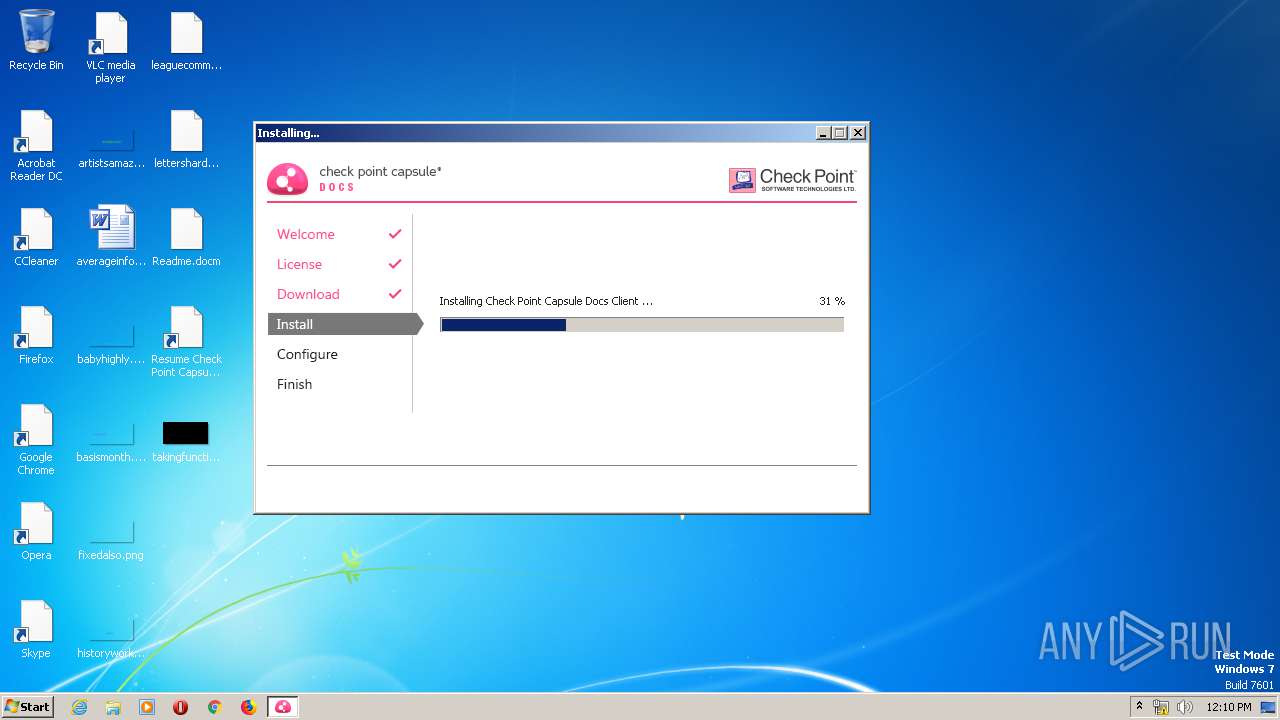
Task: Open Resume Check Point Capsule shortcut
Action: [186, 342]
